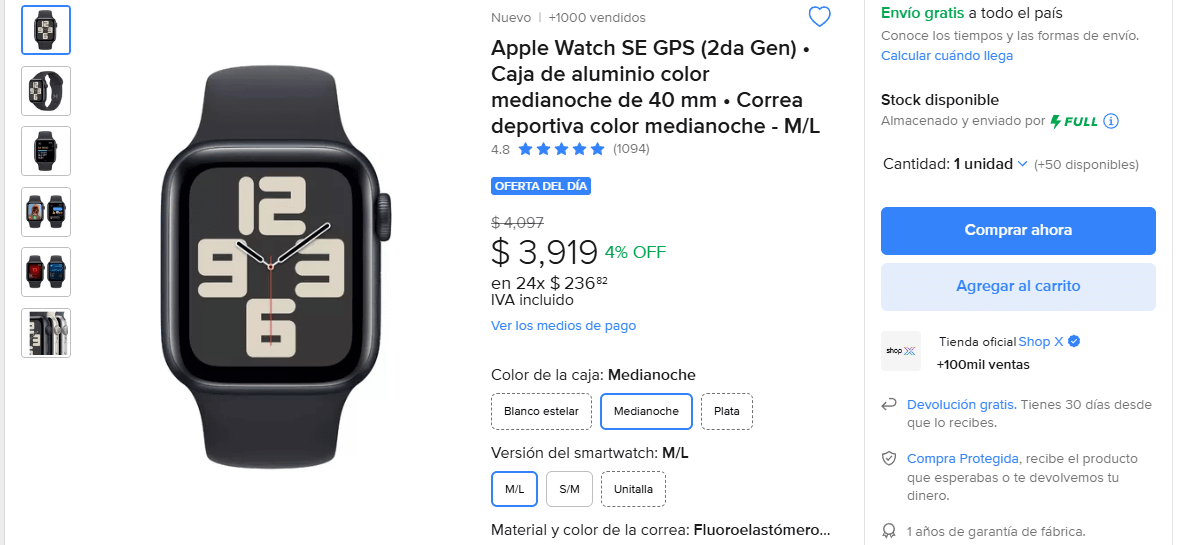Select Blanco estelar case color

541,411
